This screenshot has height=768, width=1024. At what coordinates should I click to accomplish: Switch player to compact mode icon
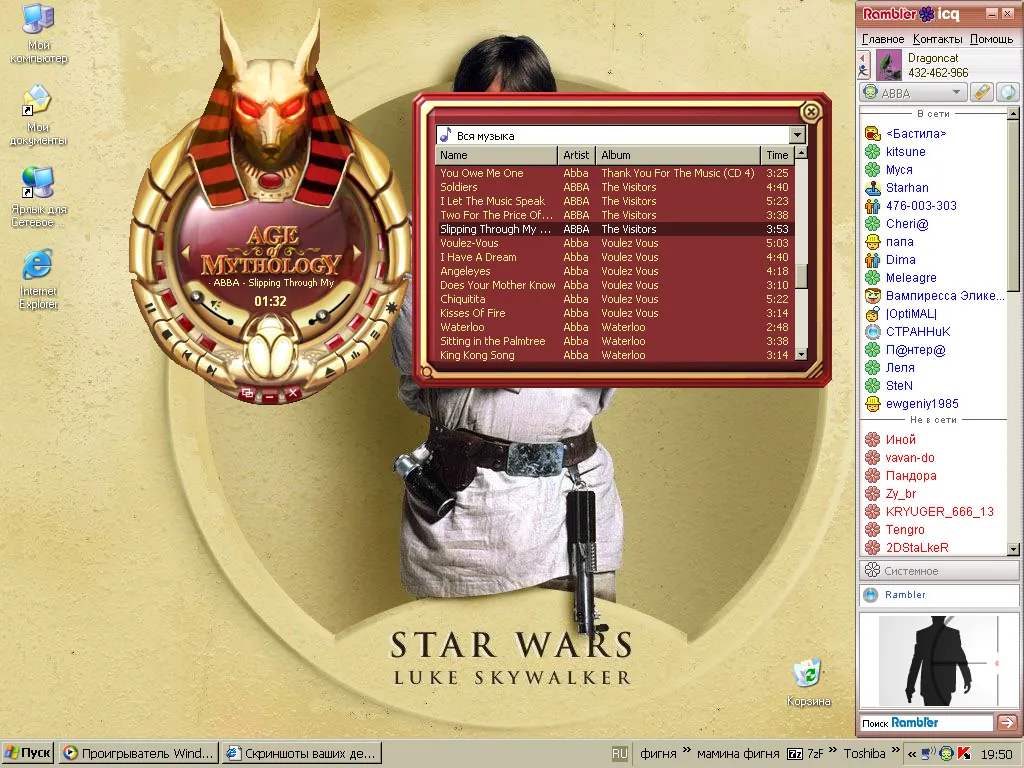pyautogui.click(x=247, y=393)
